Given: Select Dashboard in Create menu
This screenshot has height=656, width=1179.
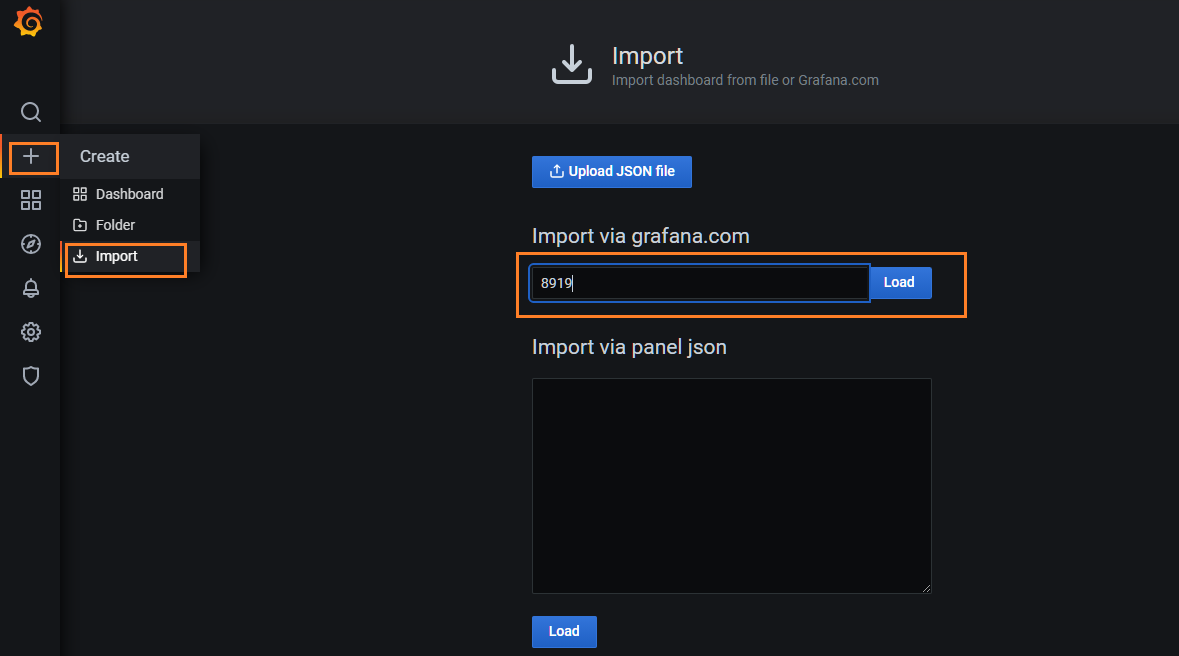Looking at the screenshot, I should click(130, 194).
